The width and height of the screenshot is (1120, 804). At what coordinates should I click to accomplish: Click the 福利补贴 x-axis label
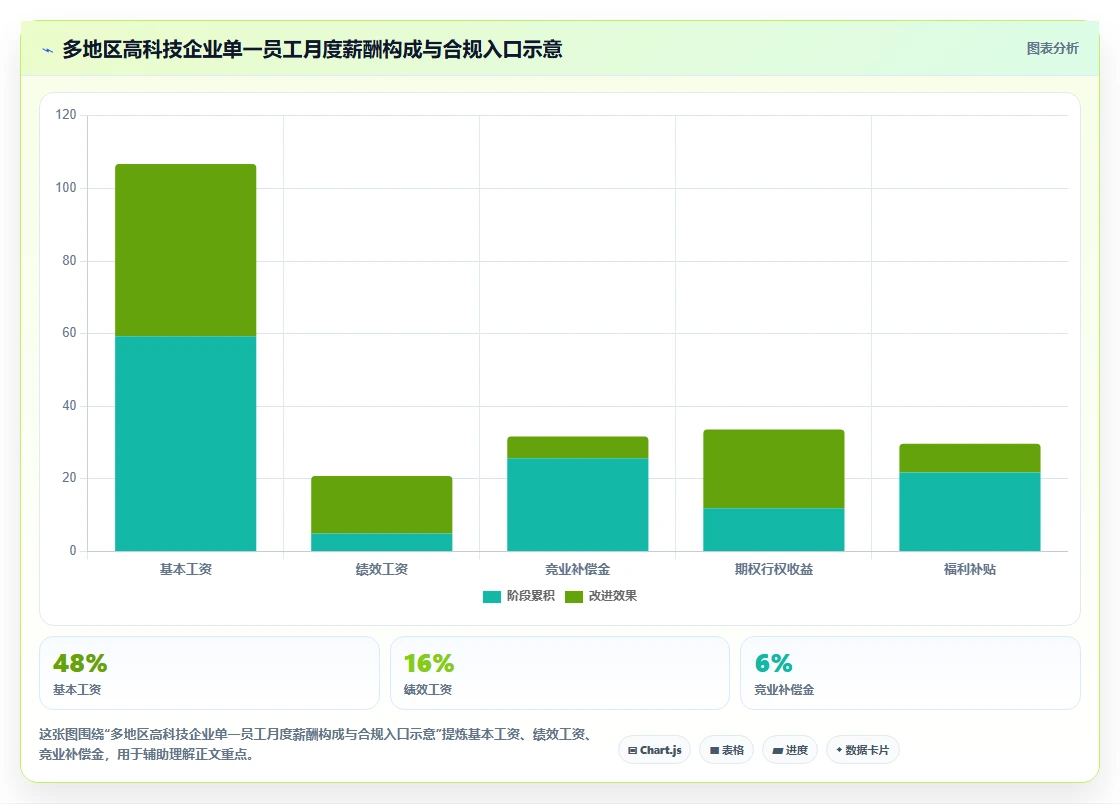(x=970, y=569)
